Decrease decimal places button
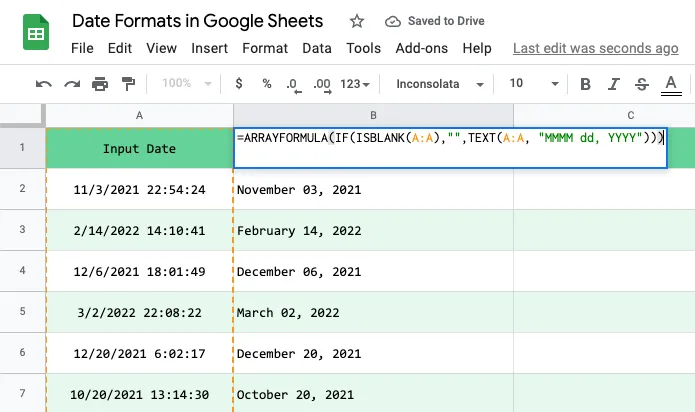 pos(292,84)
